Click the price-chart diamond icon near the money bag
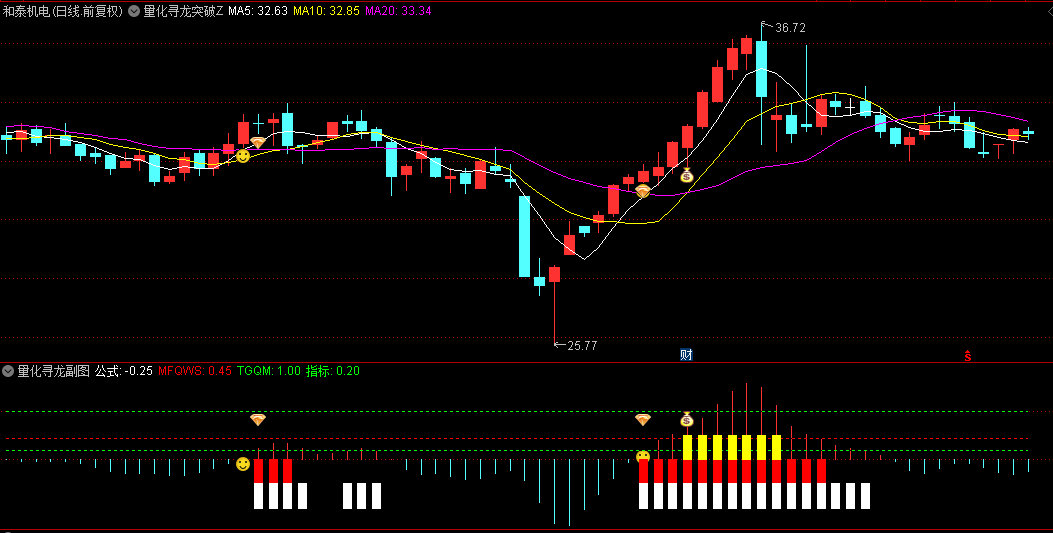The height and width of the screenshot is (533, 1053). point(643,191)
